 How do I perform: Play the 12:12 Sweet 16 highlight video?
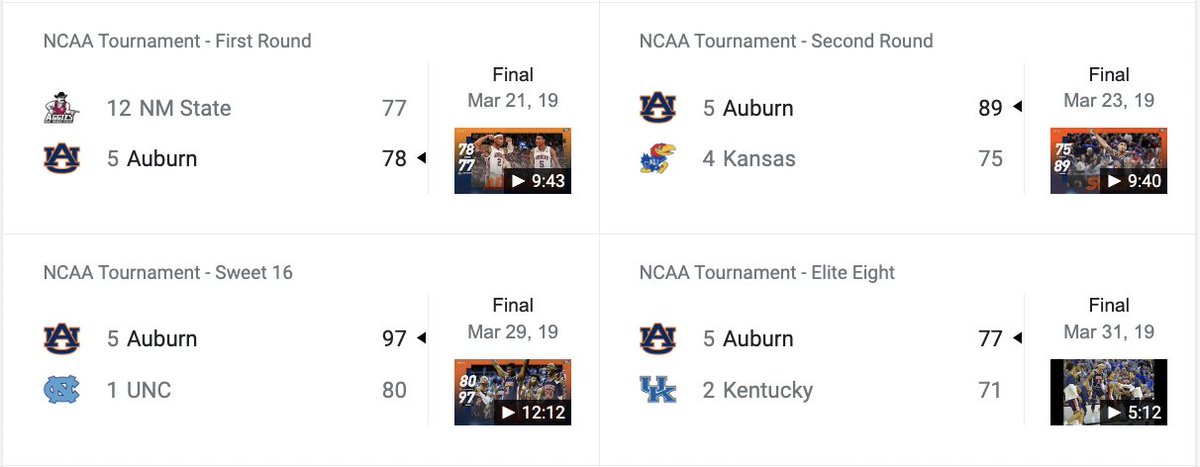(512, 392)
